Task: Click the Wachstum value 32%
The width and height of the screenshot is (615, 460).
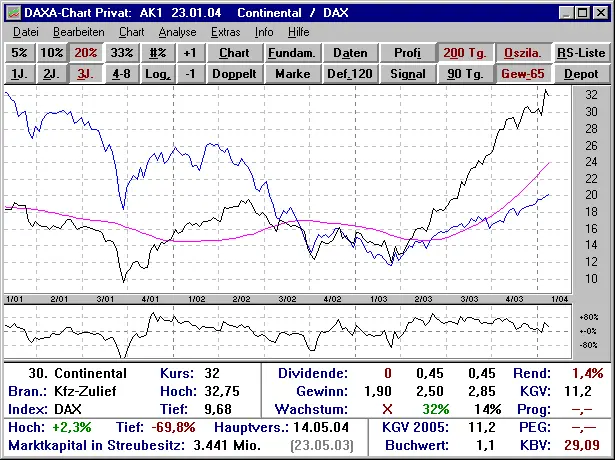Action: 436,409
